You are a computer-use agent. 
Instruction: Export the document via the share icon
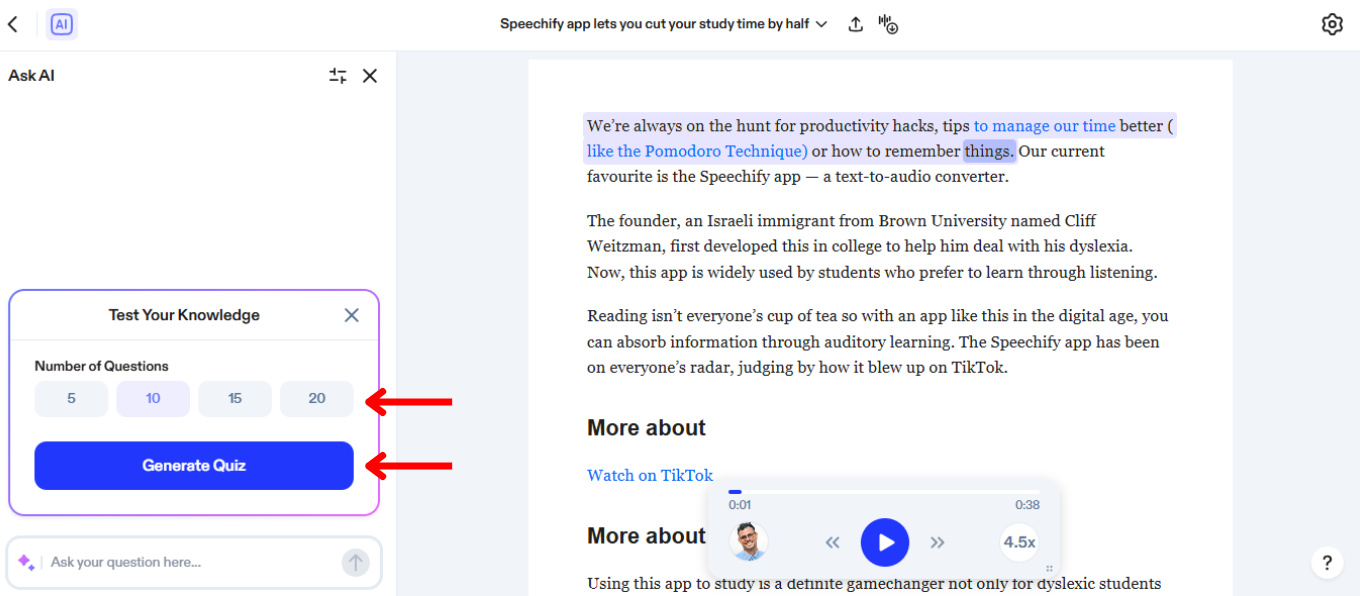click(x=856, y=23)
